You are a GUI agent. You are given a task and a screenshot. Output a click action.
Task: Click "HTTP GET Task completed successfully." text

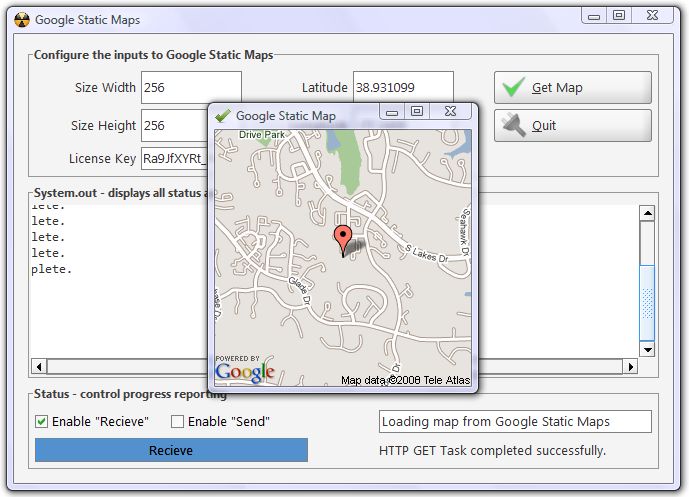click(x=492, y=450)
